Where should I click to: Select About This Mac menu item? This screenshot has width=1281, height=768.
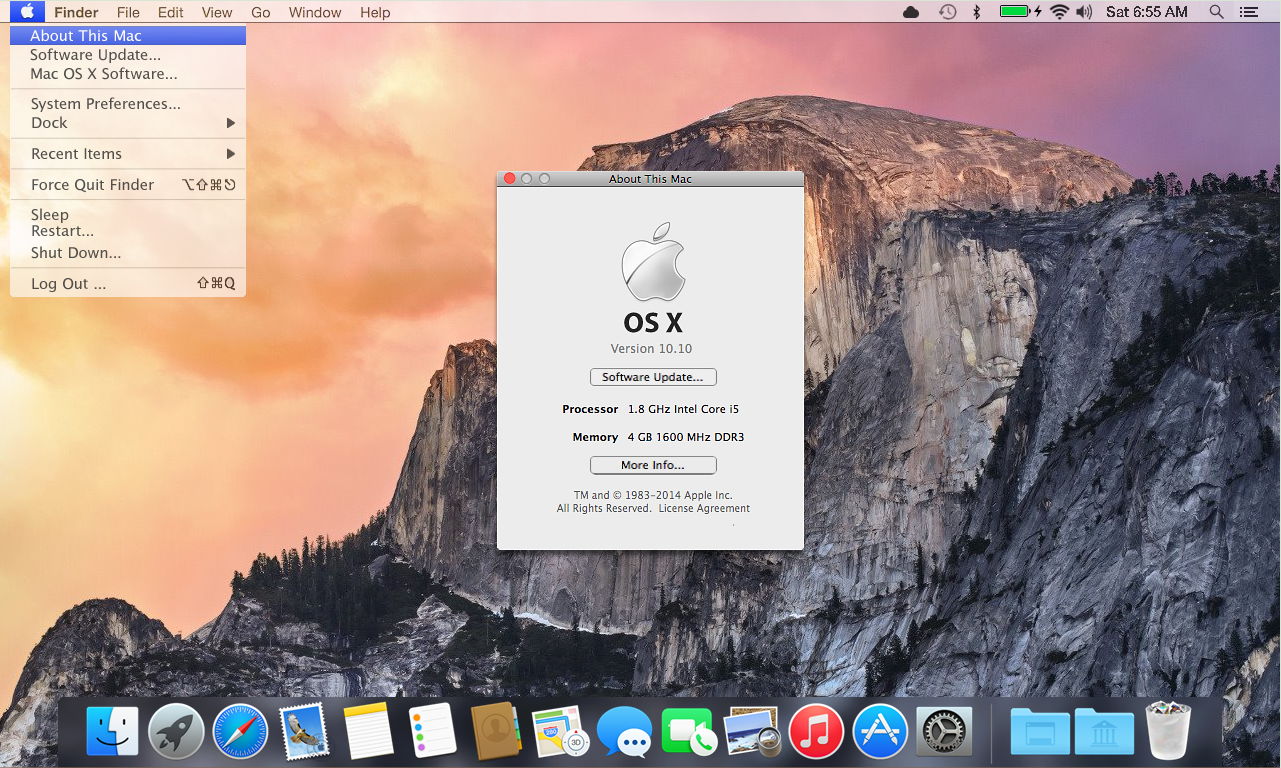point(128,35)
